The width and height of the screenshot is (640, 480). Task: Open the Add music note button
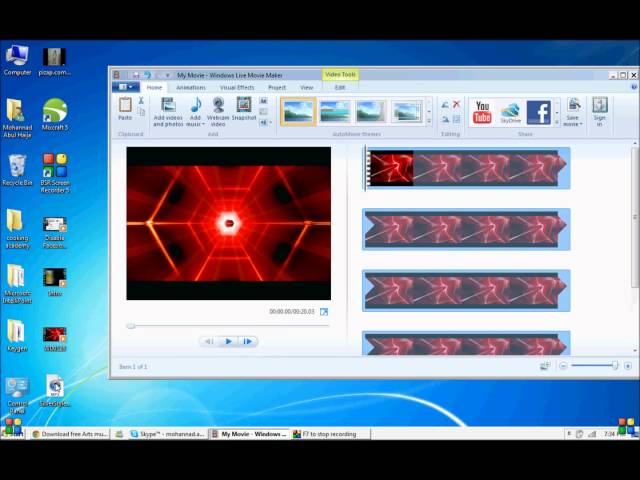coord(196,112)
